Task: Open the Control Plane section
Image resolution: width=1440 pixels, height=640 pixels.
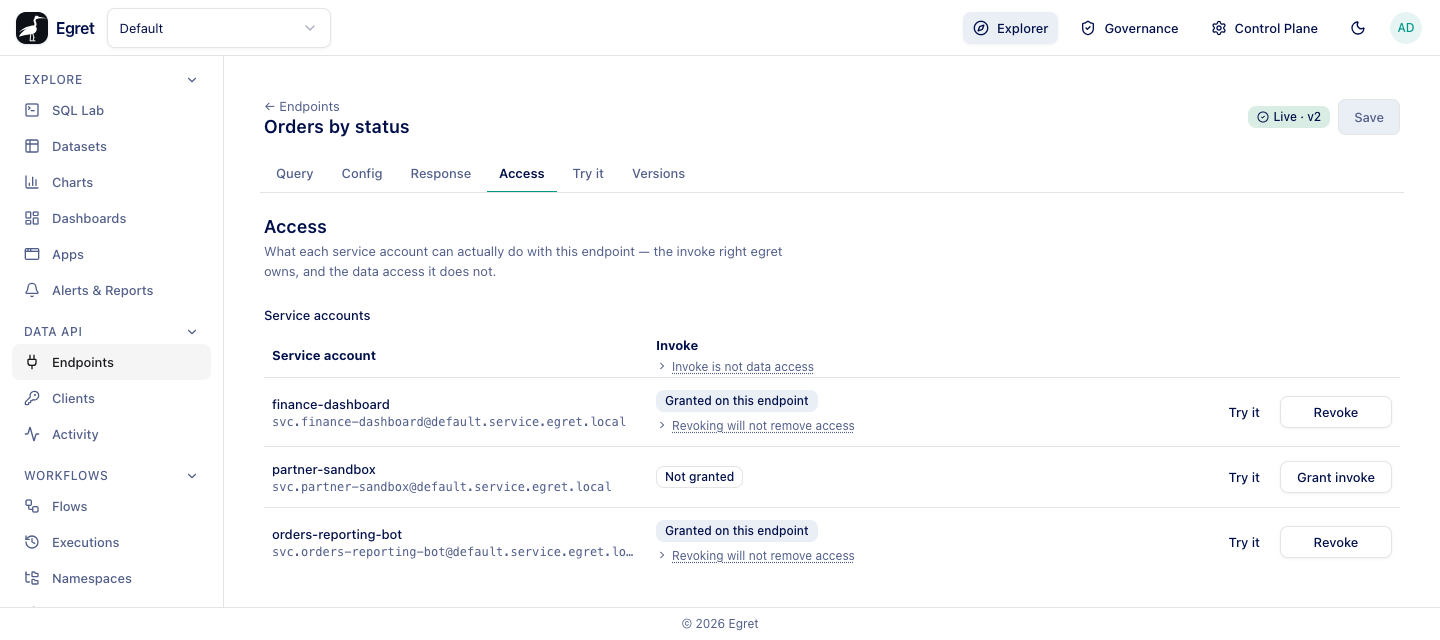Action: (x=1264, y=28)
